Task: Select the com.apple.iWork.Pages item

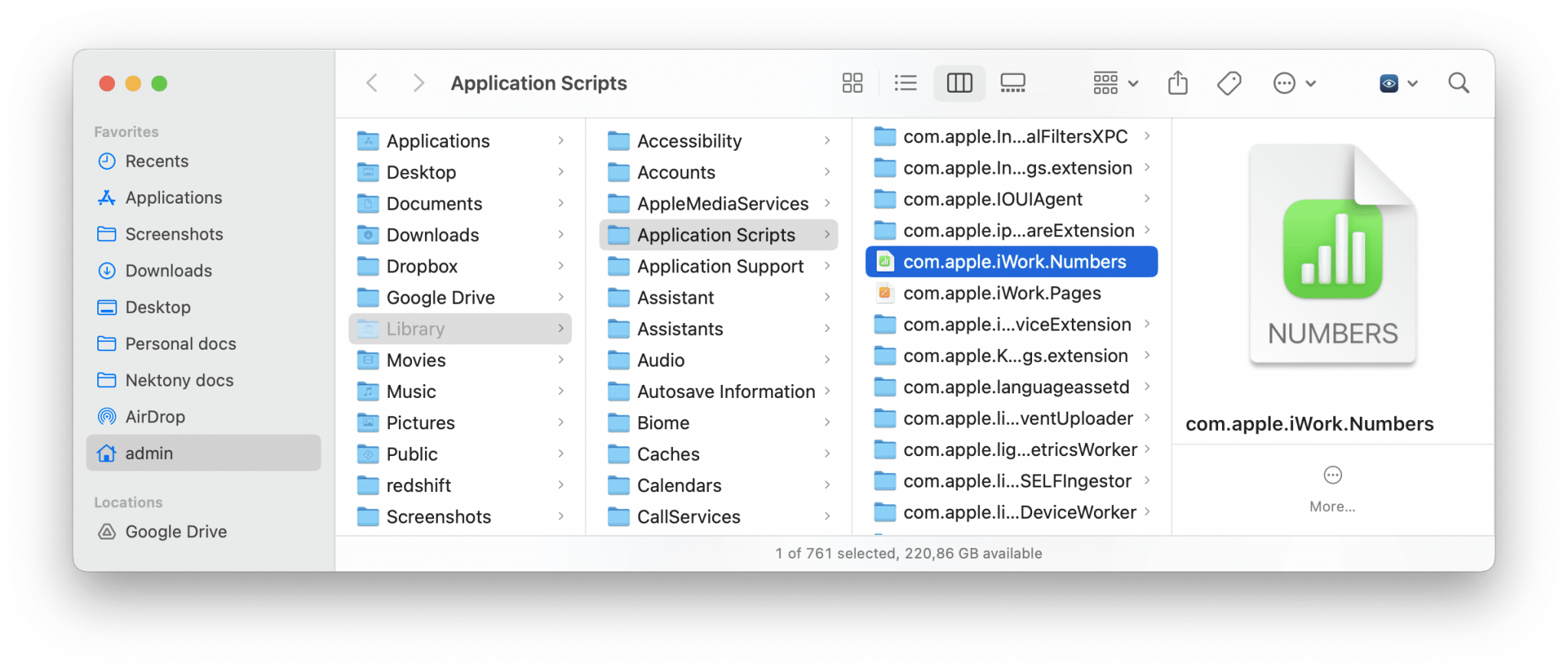Action: (x=1011, y=293)
